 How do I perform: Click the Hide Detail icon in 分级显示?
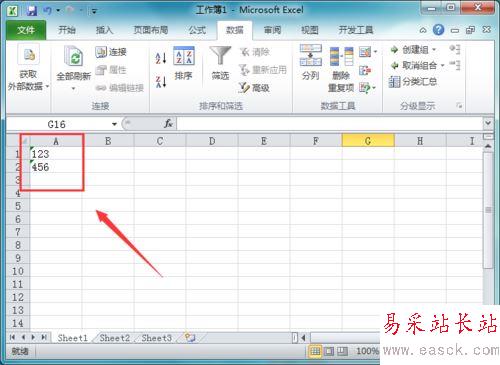[x=455, y=65]
